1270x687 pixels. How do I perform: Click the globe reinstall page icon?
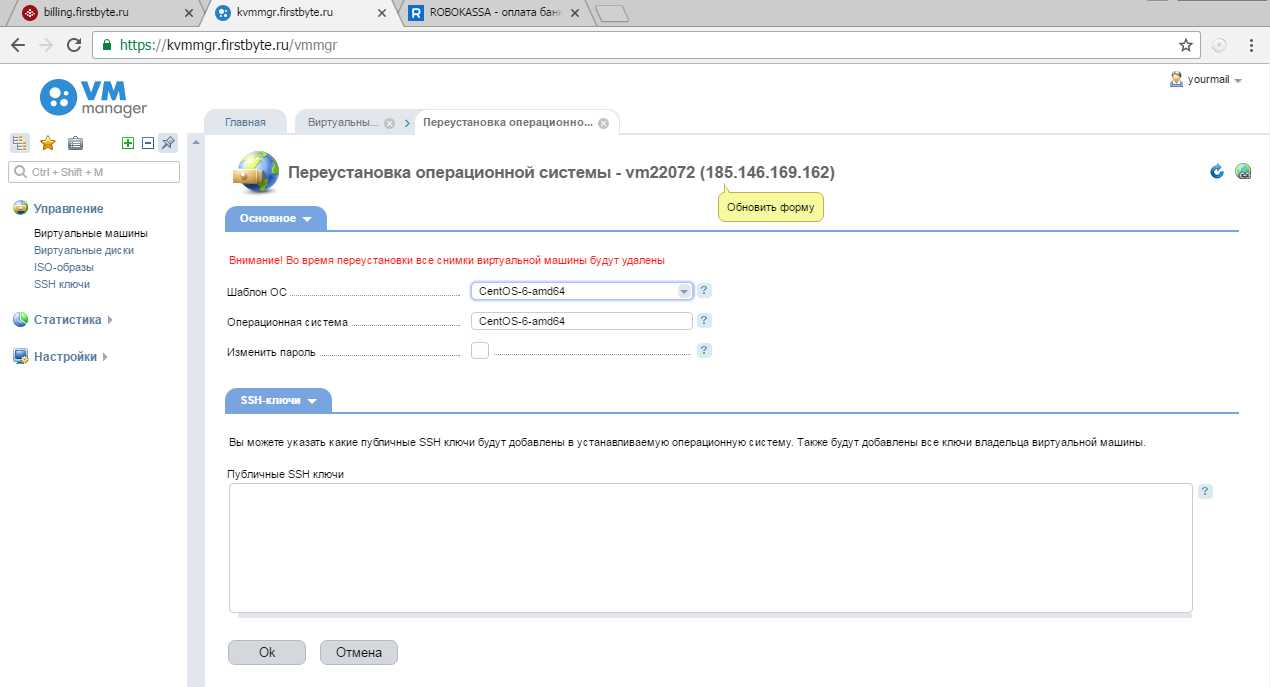(254, 172)
